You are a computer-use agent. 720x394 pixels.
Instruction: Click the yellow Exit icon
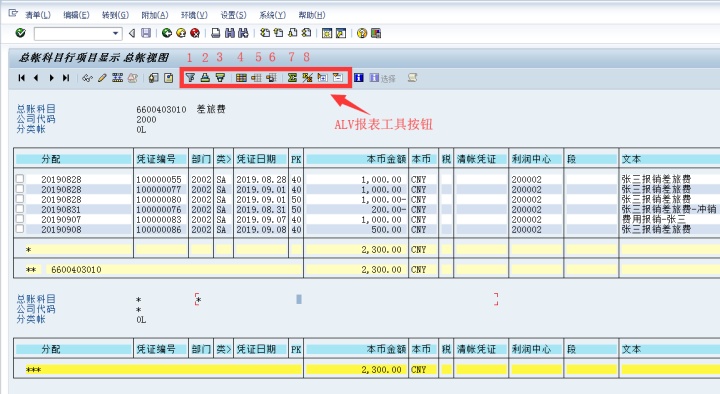(181, 33)
